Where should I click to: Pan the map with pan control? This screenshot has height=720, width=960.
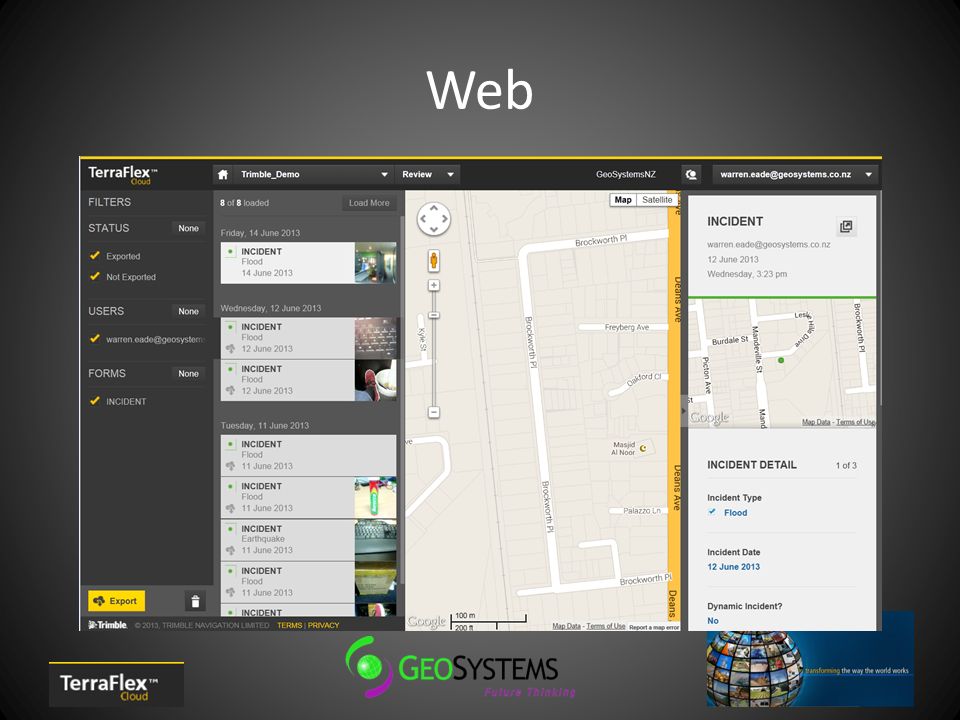[433, 219]
